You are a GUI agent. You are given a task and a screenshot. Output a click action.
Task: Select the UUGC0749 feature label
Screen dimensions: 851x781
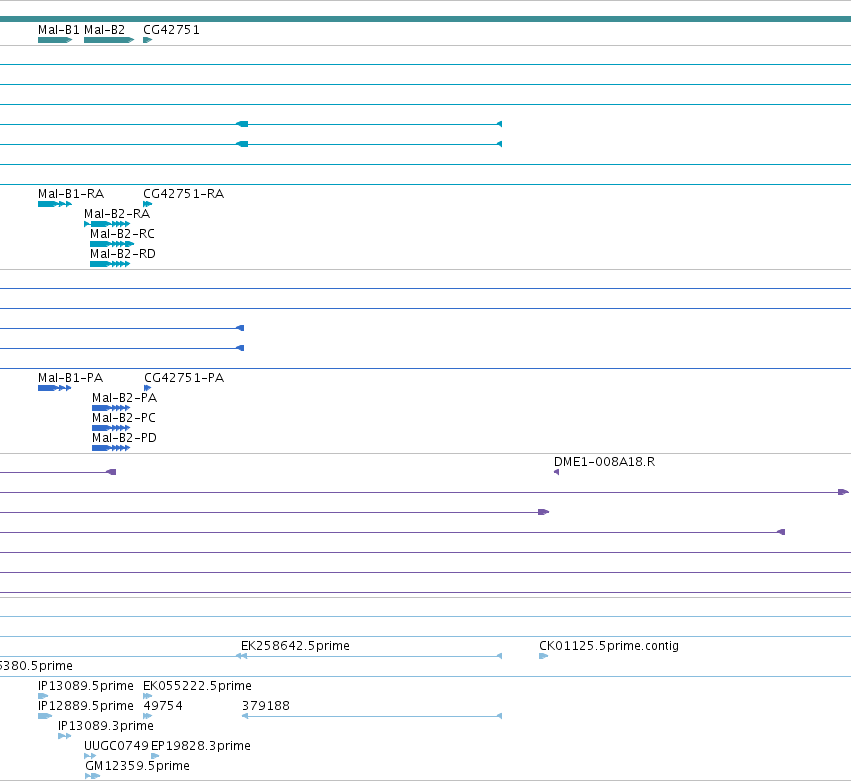(116, 746)
